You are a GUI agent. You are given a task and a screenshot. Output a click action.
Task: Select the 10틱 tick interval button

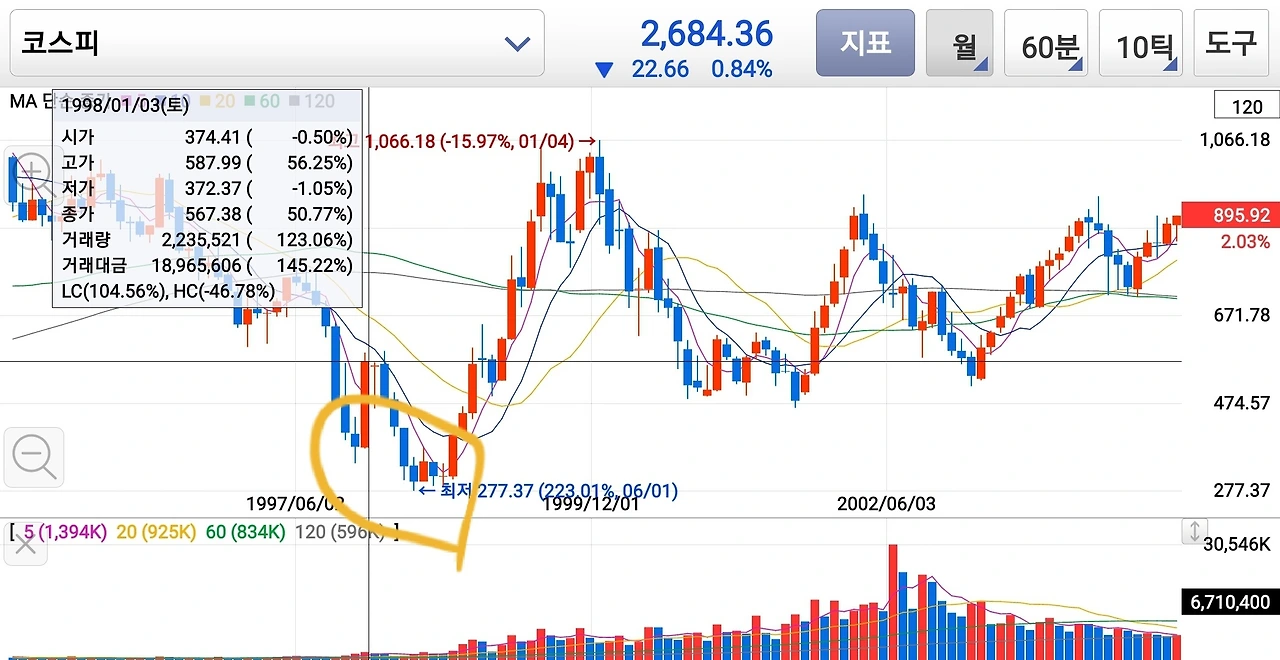click(x=1140, y=43)
